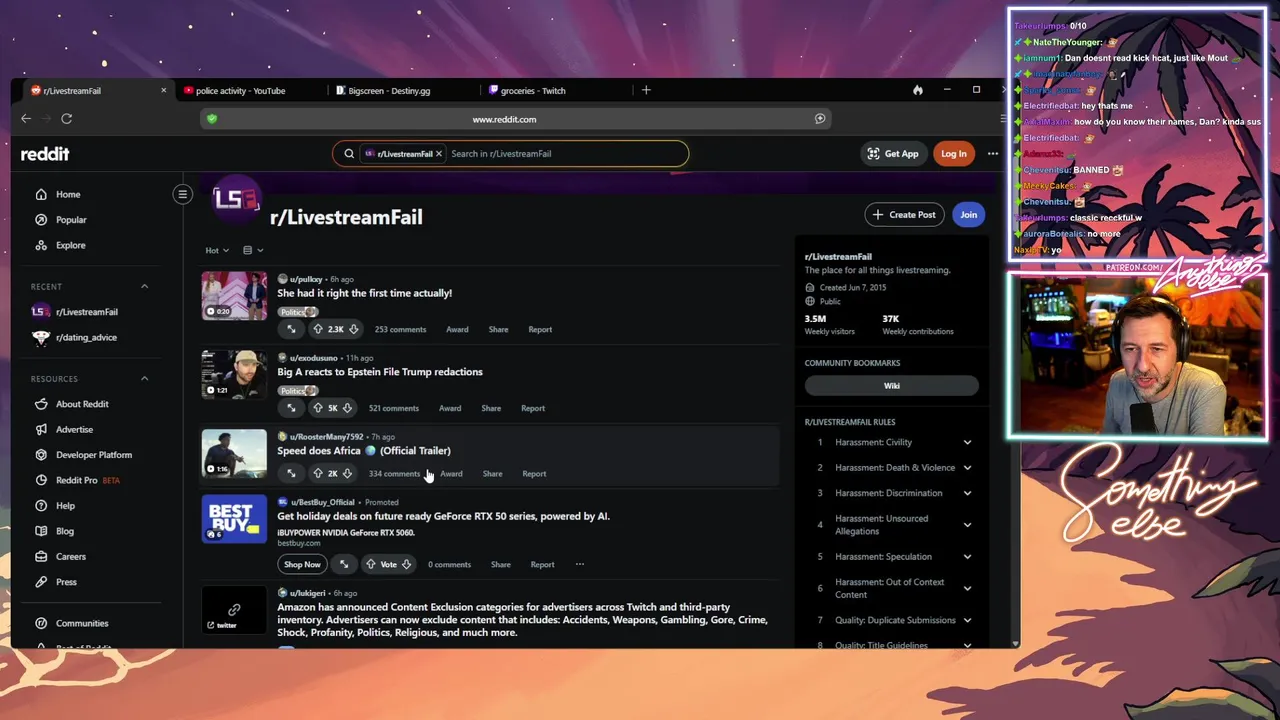The width and height of the screenshot is (1280, 720).
Task: Switch to Bigscreen Destiny.gg tab
Action: (x=389, y=90)
